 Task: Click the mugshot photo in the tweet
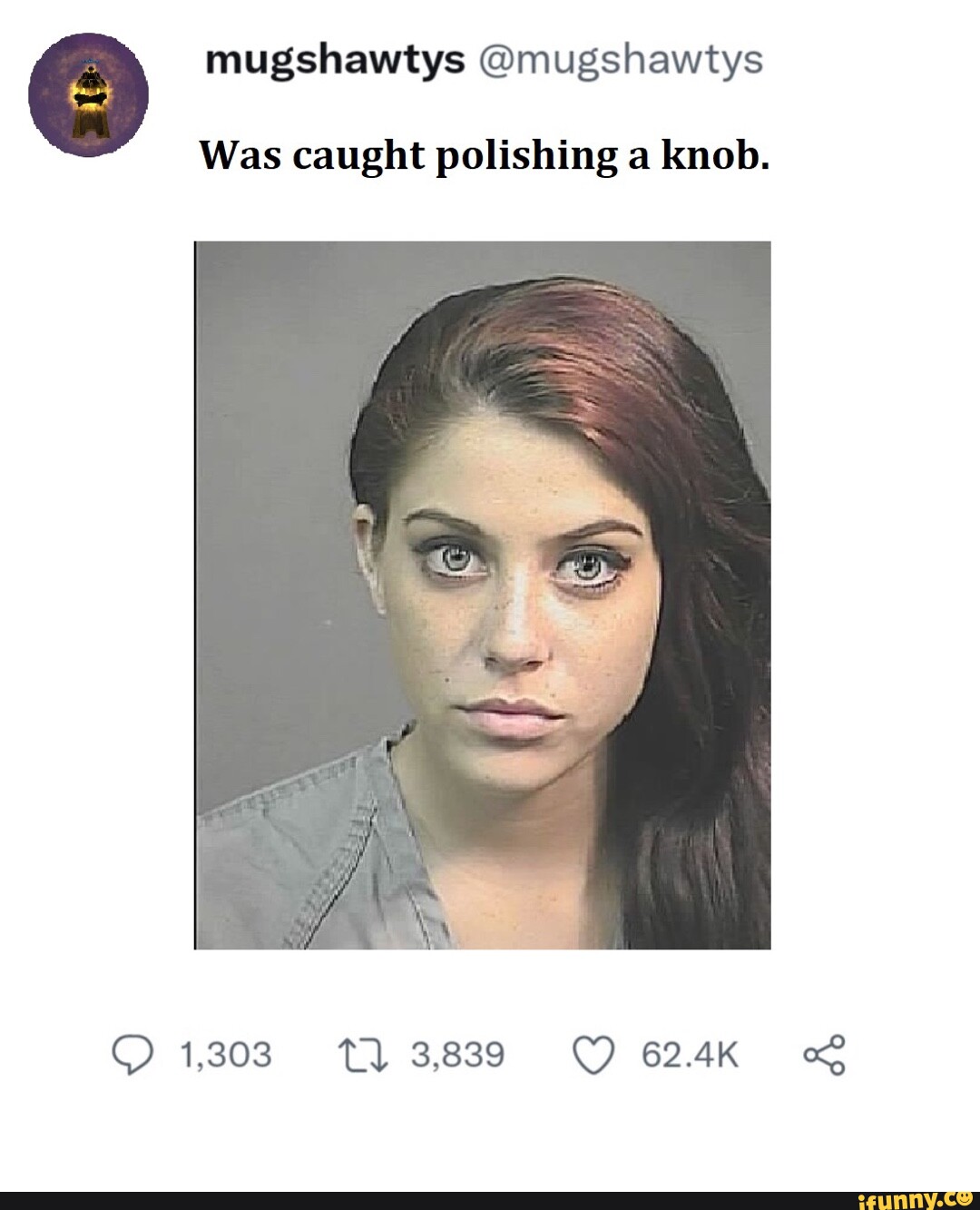[490, 595]
